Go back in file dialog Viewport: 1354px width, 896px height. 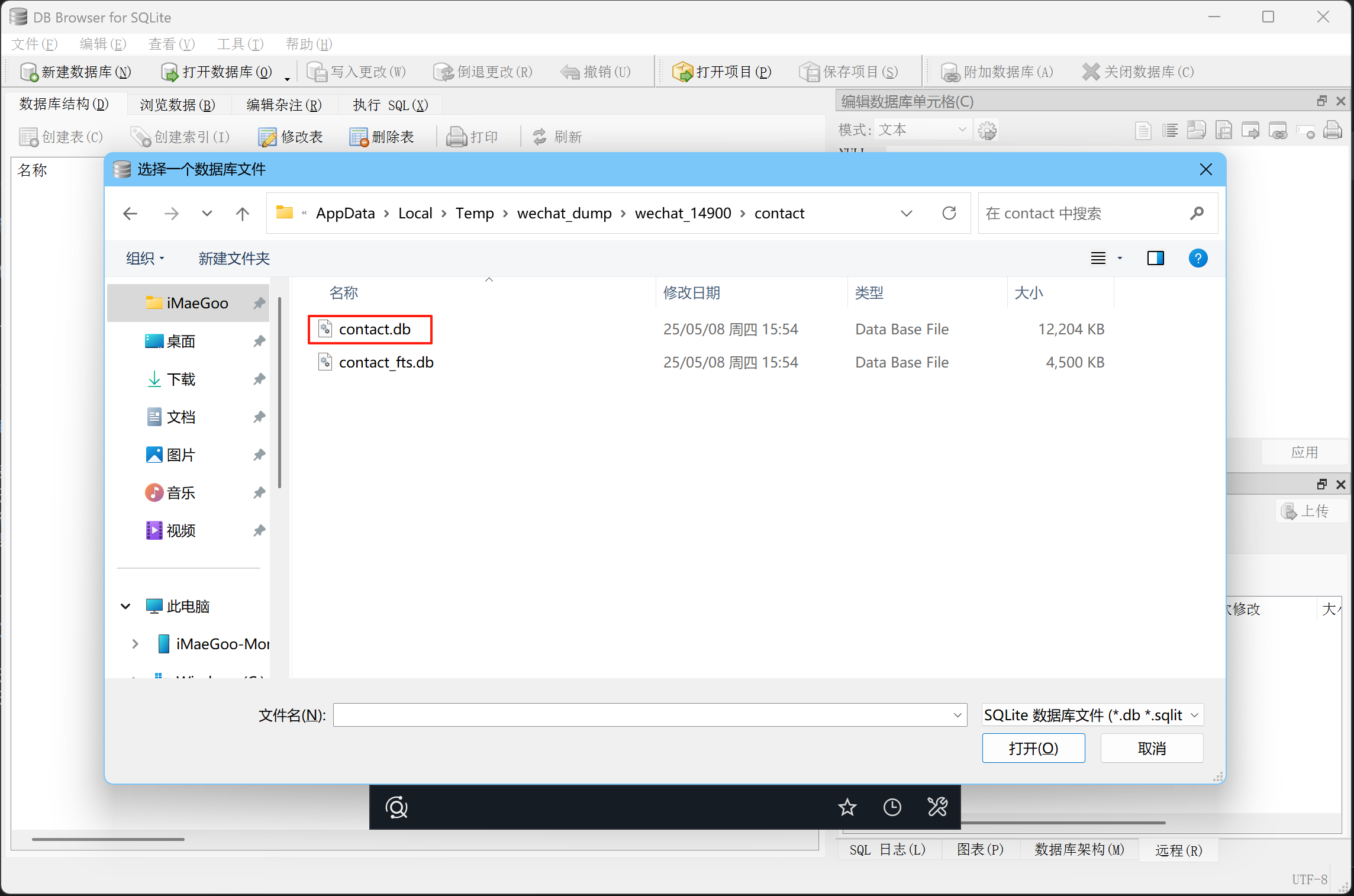tap(130, 213)
